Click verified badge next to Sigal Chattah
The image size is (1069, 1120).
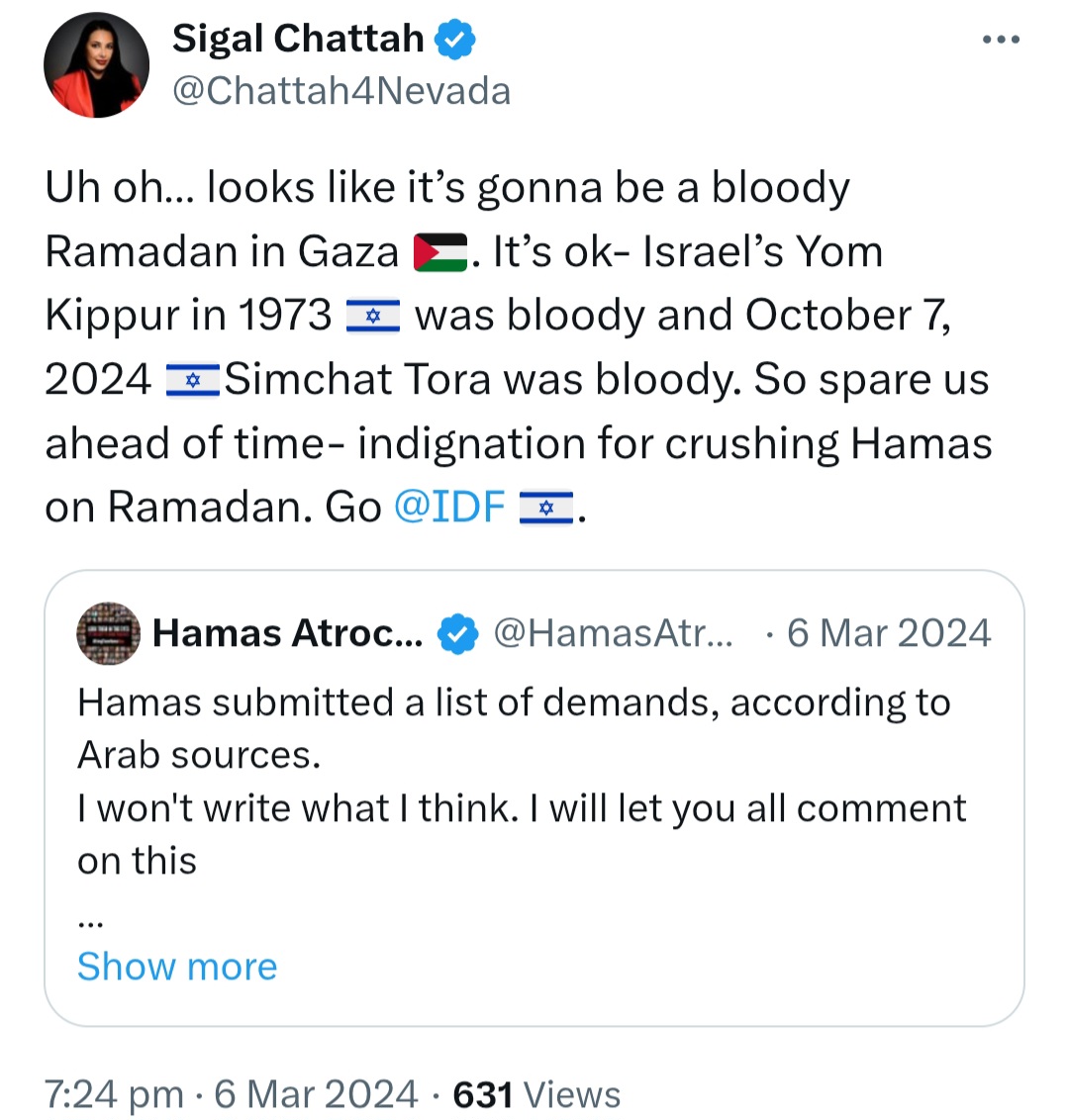[x=456, y=40]
